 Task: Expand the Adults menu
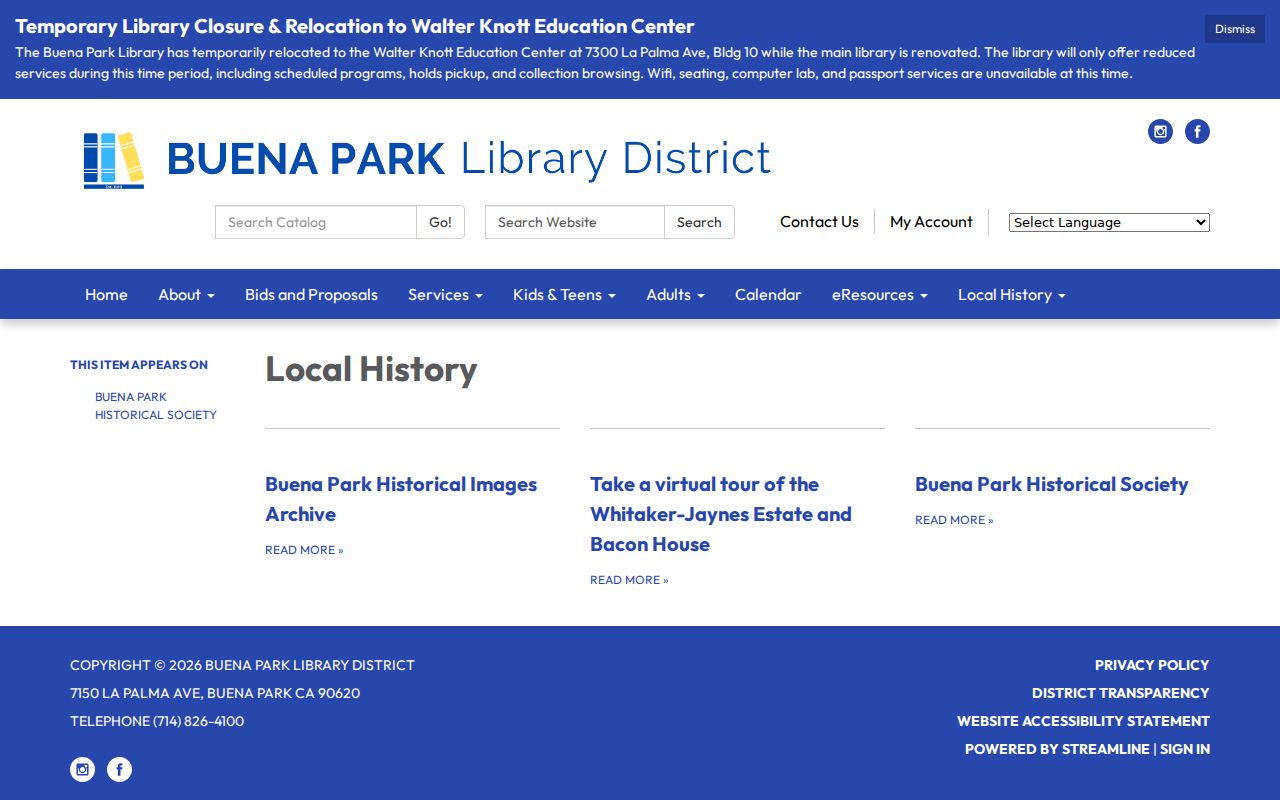click(x=675, y=294)
